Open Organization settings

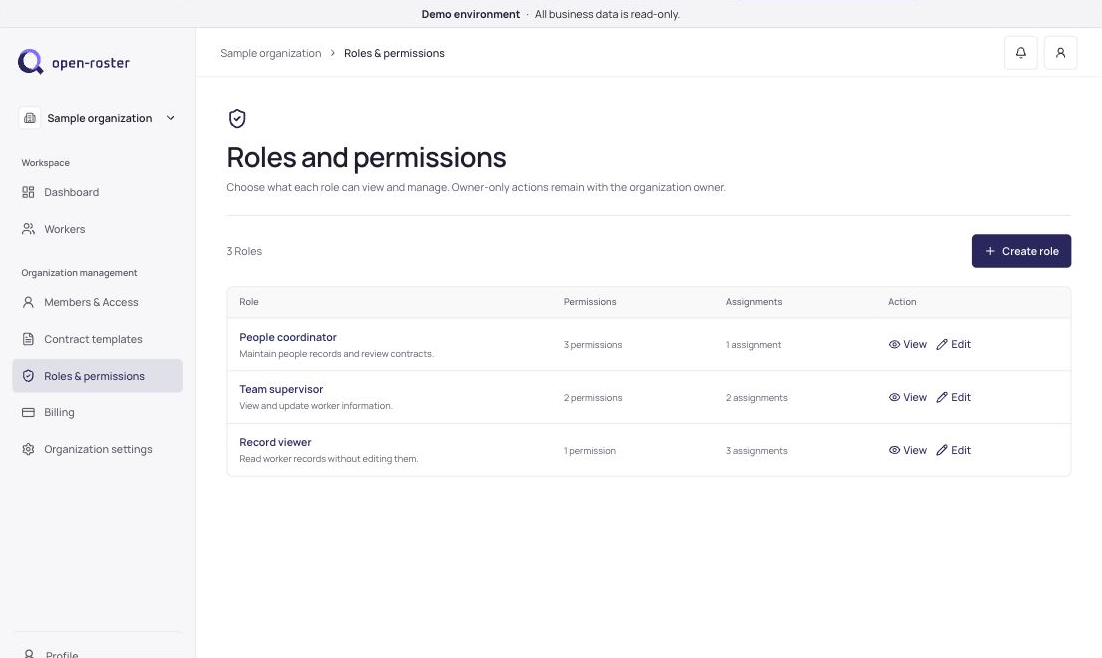tap(98, 449)
